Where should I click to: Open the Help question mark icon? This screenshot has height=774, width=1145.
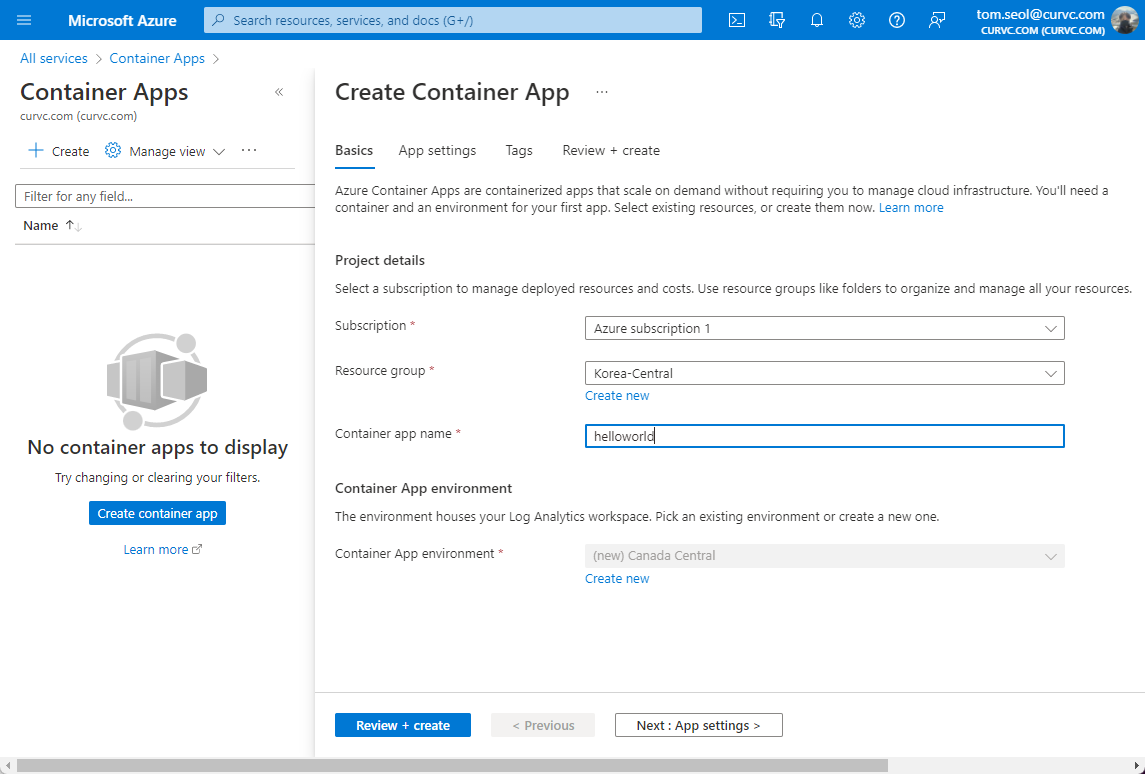(x=897, y=20)
